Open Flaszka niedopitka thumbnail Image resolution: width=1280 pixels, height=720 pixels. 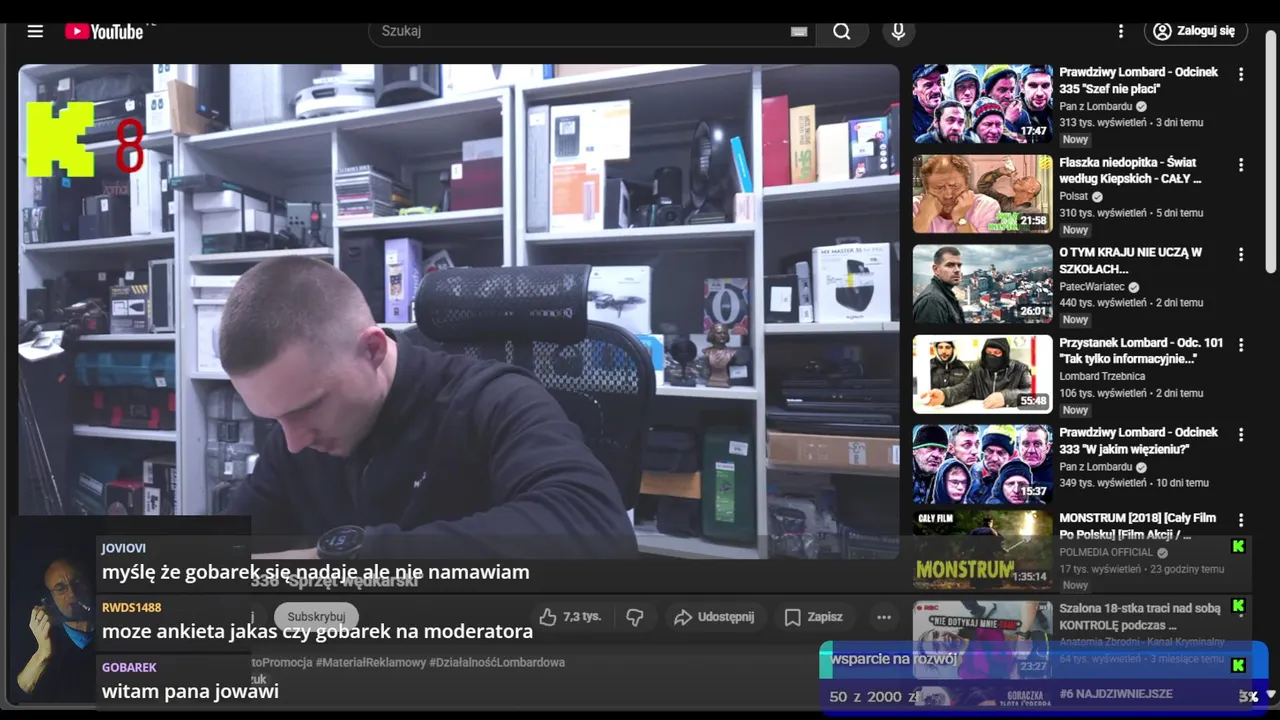click(x=982, y=194)
